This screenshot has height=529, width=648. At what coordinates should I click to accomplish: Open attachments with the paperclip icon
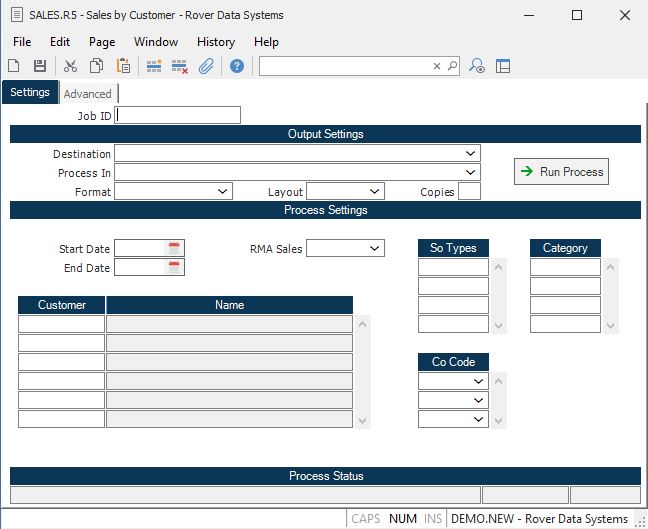pos(206,66)
